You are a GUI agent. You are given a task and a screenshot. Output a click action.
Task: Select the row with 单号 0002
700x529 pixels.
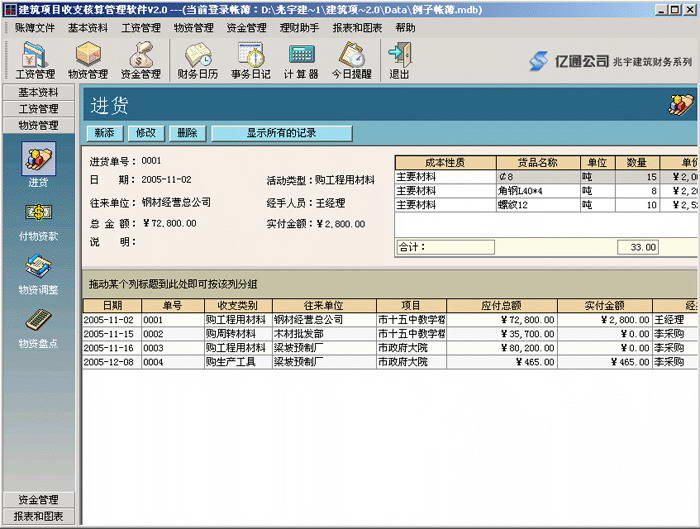[389, 334]
